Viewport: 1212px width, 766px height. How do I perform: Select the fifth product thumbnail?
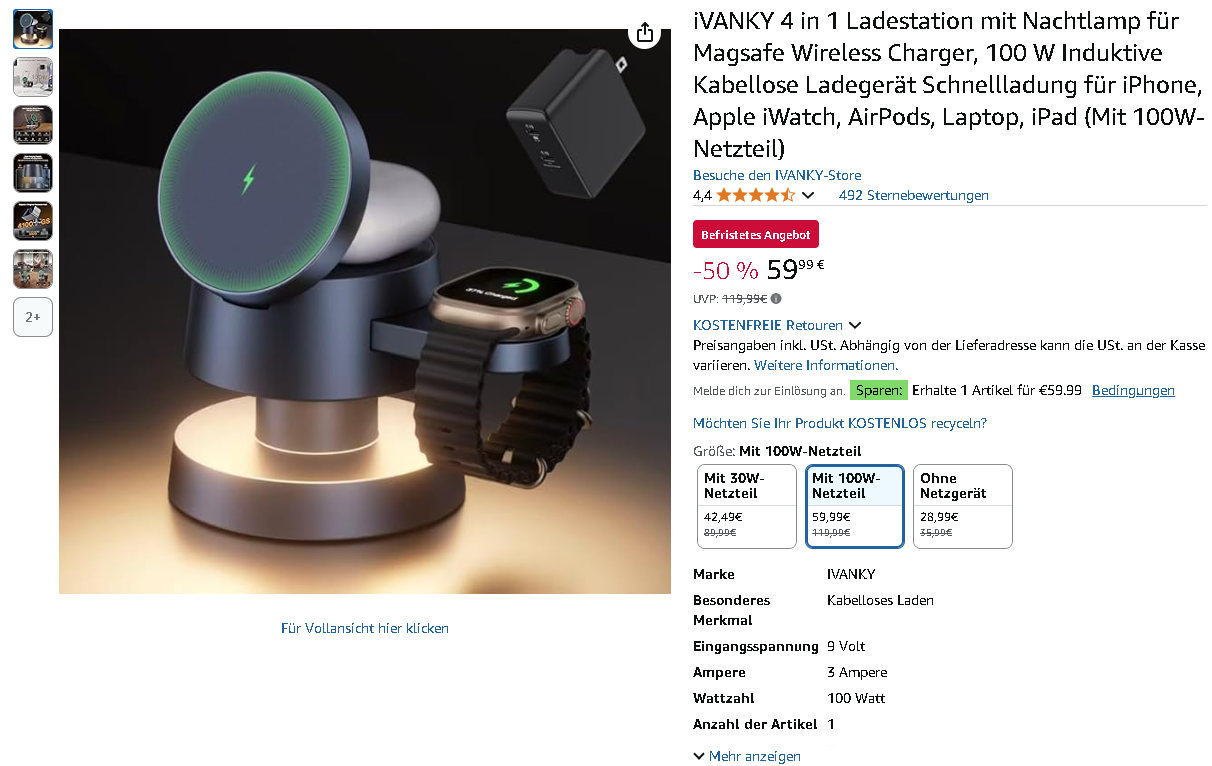(33, 221)
